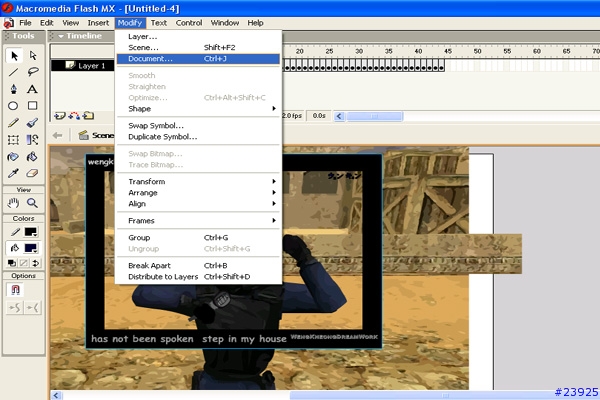Select Duplicate Symbol… entry
Image resolution: width=600 pixels, height=400 pixels.
198,137
